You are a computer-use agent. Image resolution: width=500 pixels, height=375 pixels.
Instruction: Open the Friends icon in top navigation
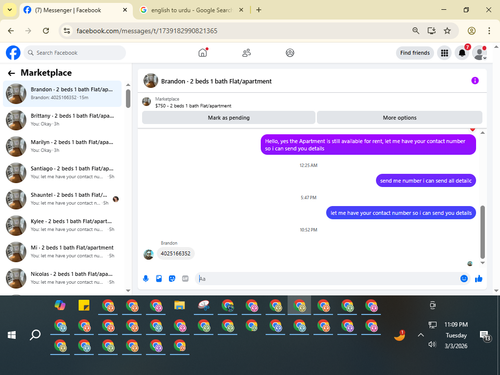(246, 53)
